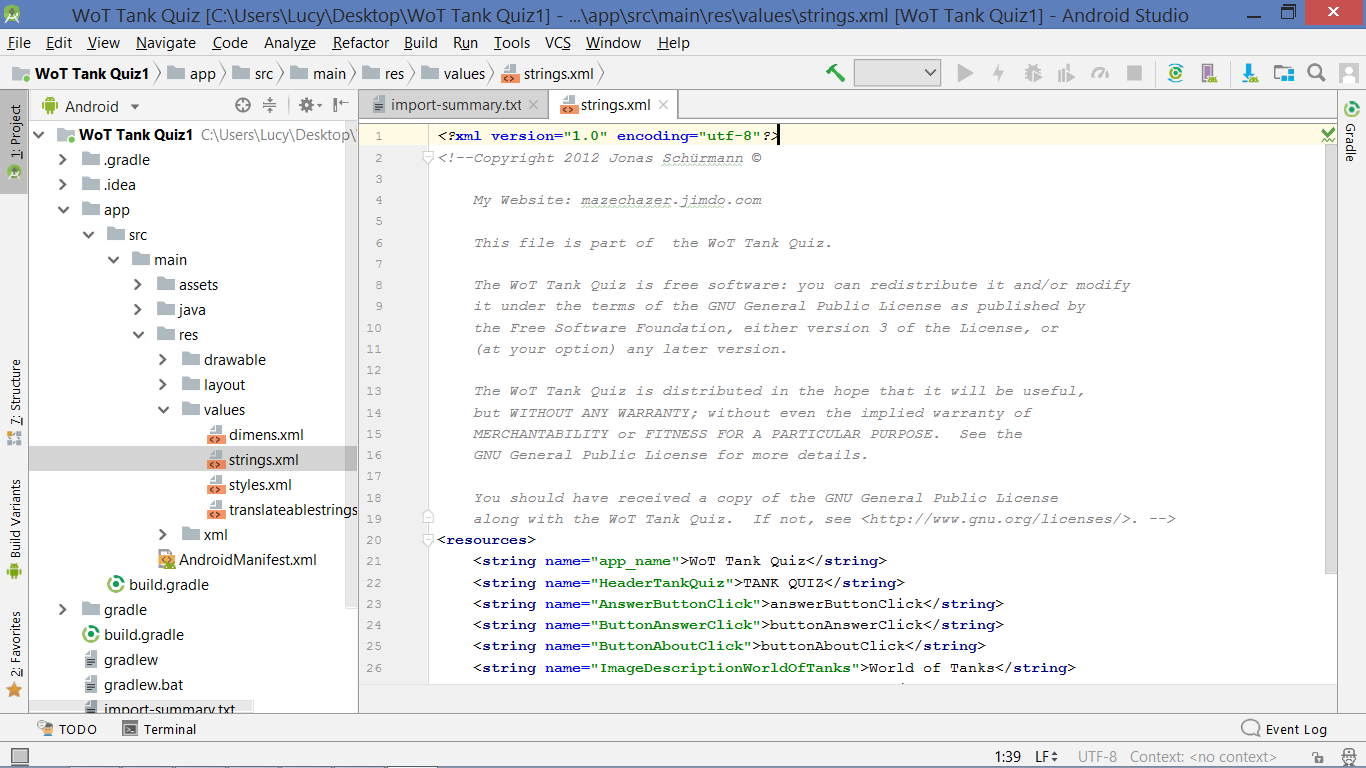Open the Event Log

1285,729
